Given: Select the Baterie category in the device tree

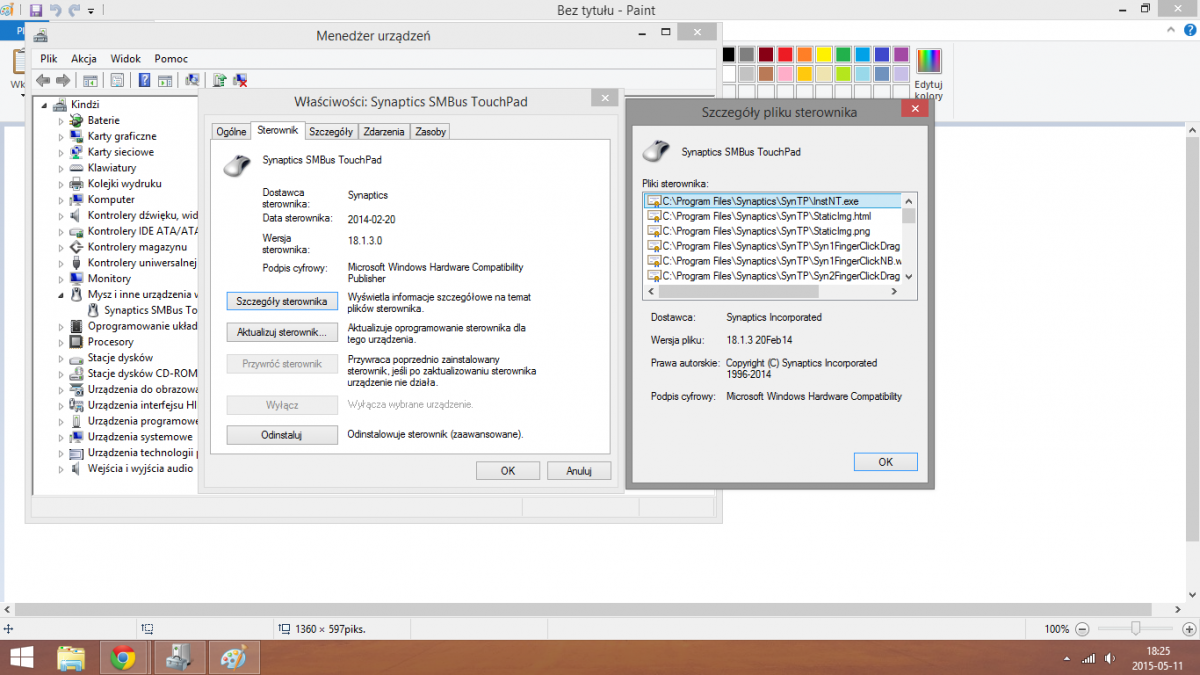Looking at the screenshot, I should point(104,120).
